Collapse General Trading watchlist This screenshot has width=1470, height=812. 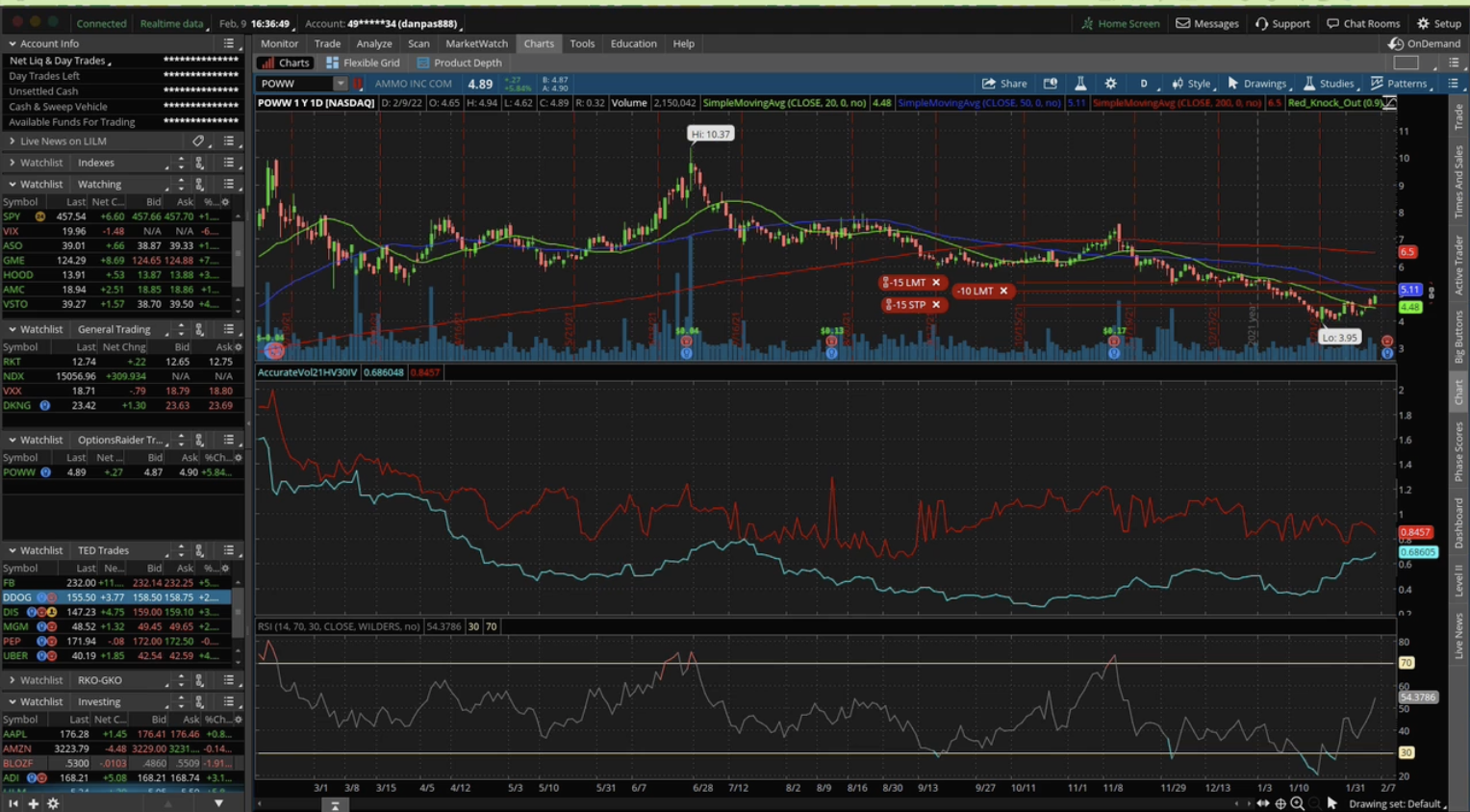coord(13,329)
